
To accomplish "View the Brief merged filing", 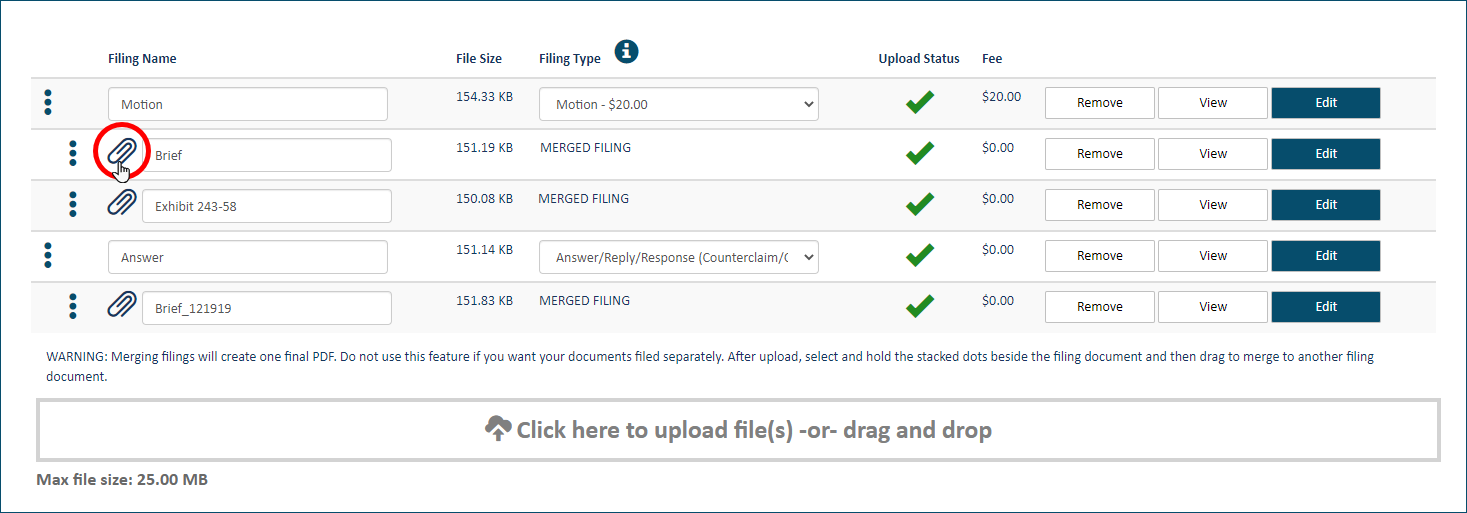I will point(1213,154).
